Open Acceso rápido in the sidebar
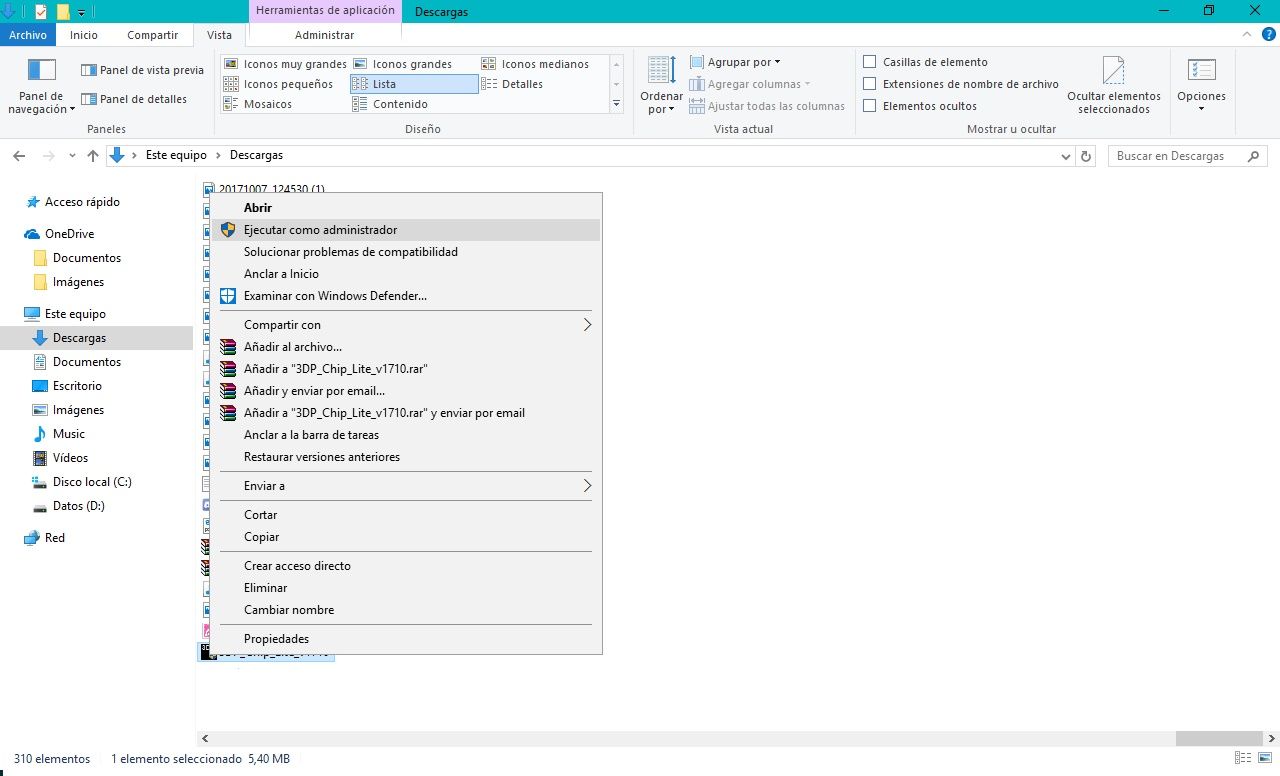The width and height of the screenshot is (1280, 776). tap(82, 202)
